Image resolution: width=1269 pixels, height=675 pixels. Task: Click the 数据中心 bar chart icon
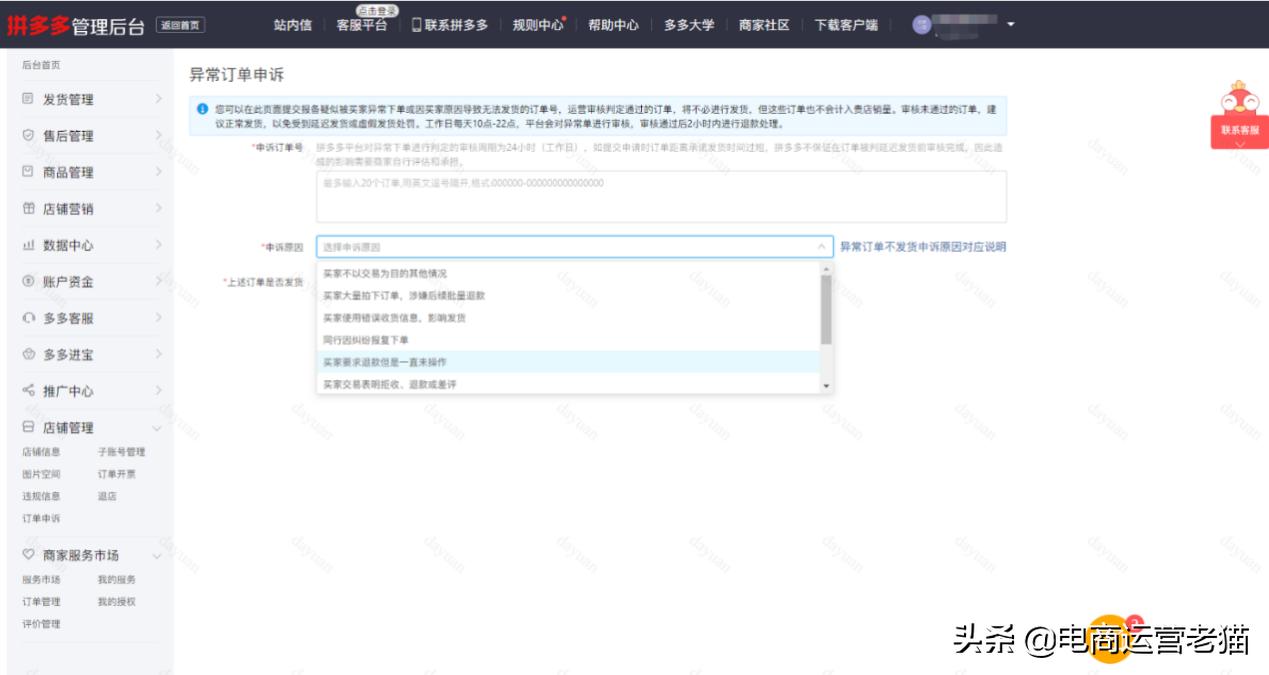[28, 245]
